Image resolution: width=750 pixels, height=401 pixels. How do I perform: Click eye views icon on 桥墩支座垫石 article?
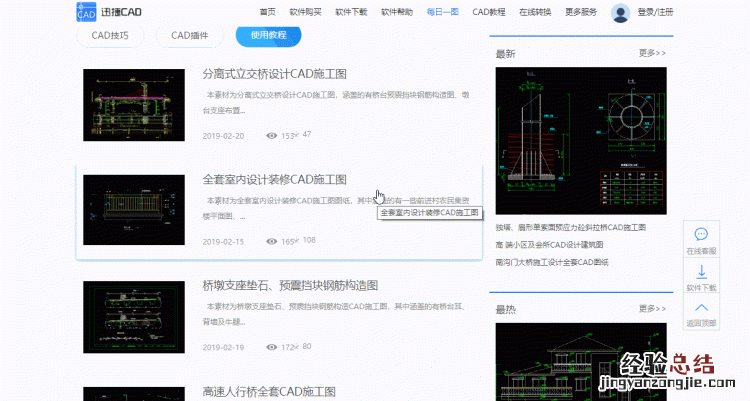pos(271,347)
